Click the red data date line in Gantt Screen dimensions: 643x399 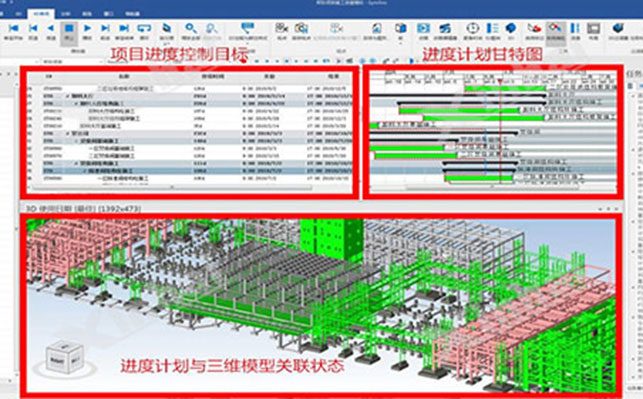[500, 131]
